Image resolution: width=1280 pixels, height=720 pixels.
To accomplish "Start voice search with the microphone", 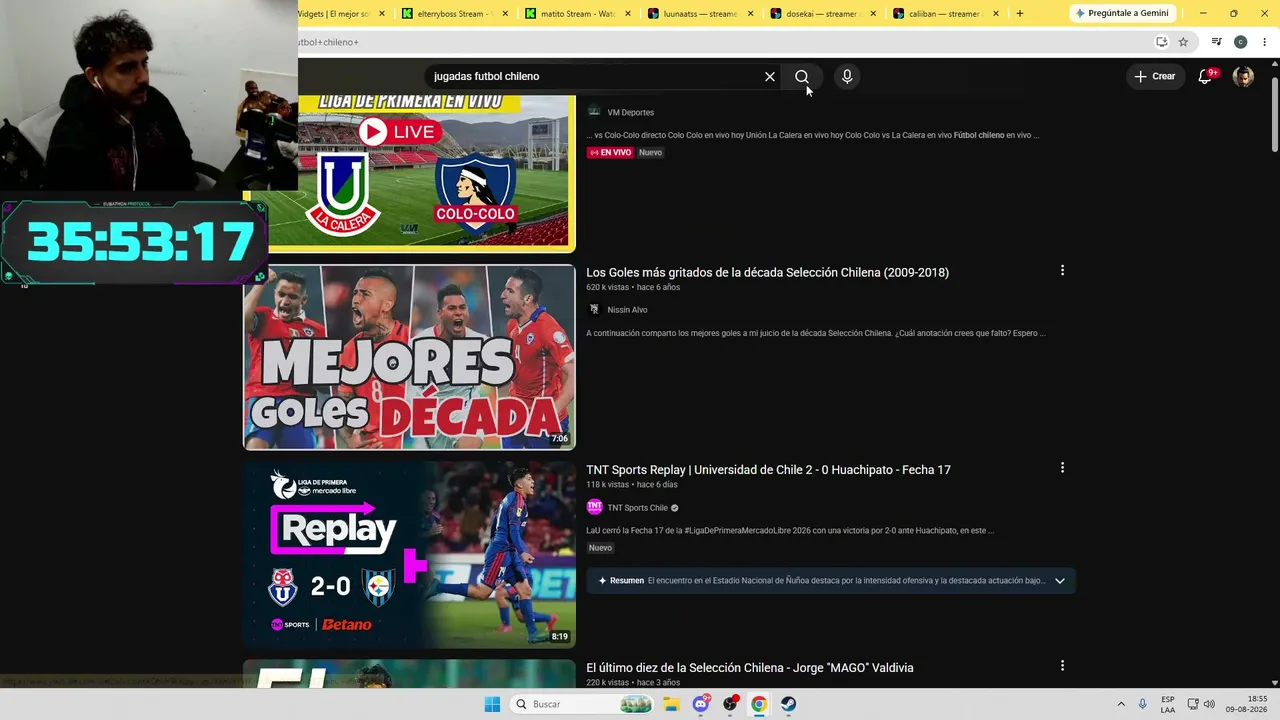I will tap(847, 77).
